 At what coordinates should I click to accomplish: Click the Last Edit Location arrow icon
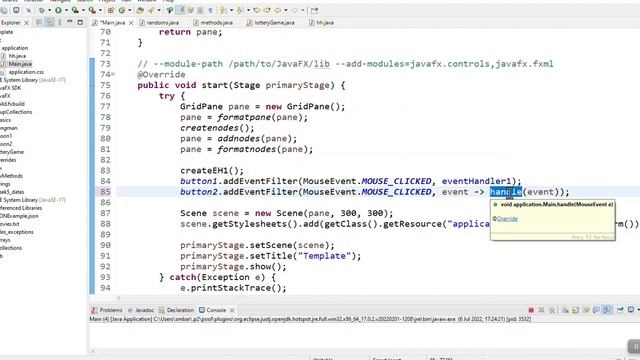(x=257, y=10)
